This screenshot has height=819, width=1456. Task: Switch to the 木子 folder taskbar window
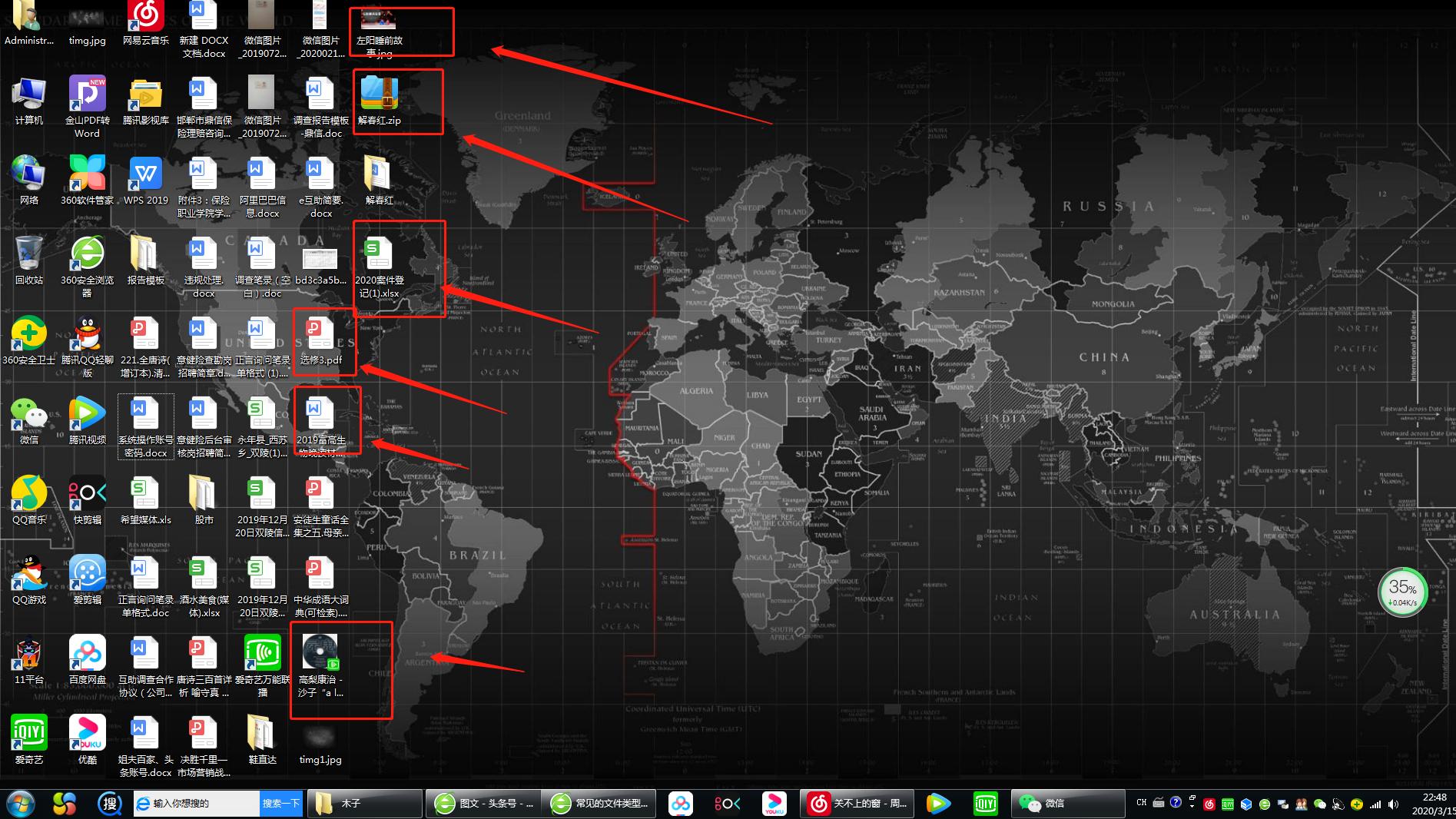tap(366, 804)
